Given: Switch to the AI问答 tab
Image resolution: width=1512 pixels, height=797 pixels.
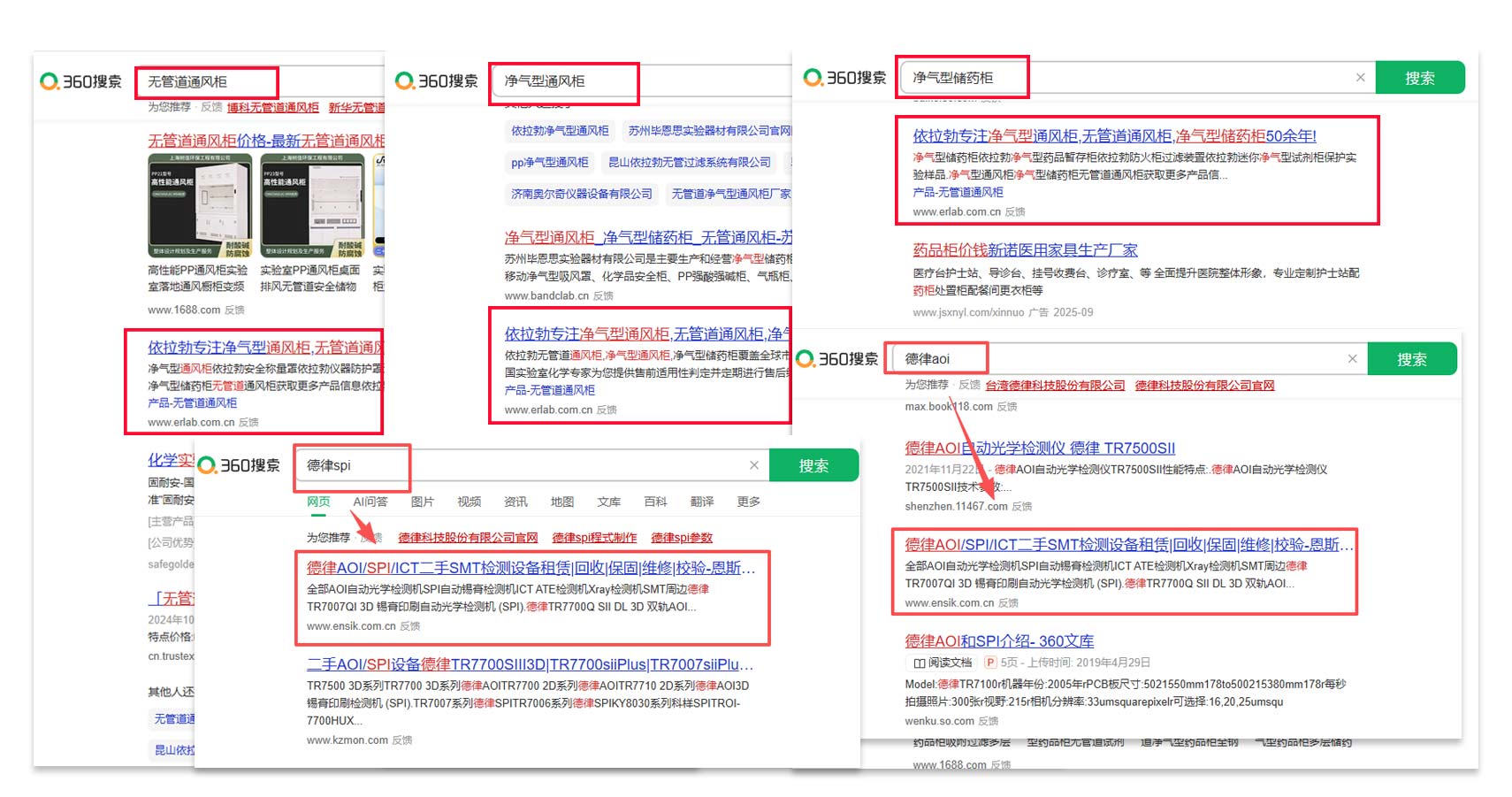Looking at the screenshot, I should 370,502.
